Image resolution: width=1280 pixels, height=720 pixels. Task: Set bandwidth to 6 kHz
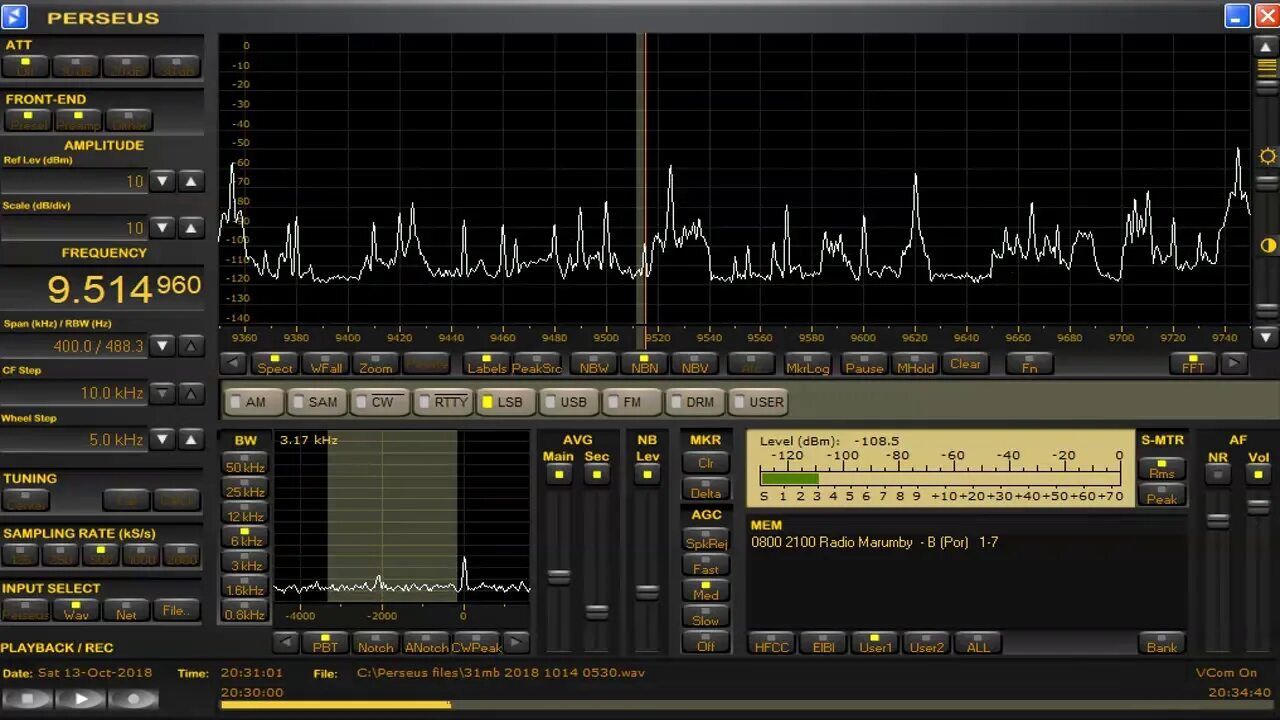point(245,538)
